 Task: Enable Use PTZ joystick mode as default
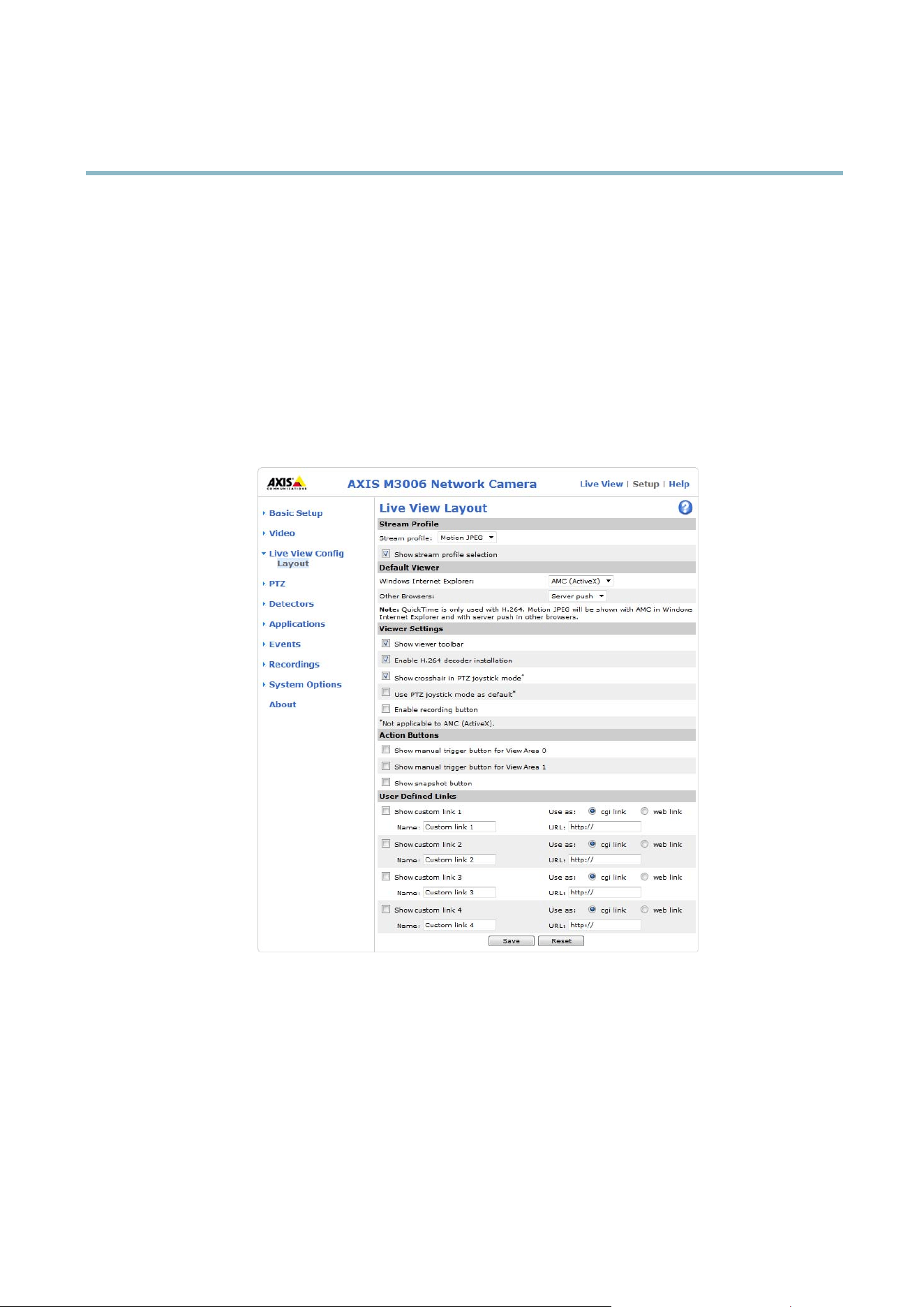click(385, 693)
